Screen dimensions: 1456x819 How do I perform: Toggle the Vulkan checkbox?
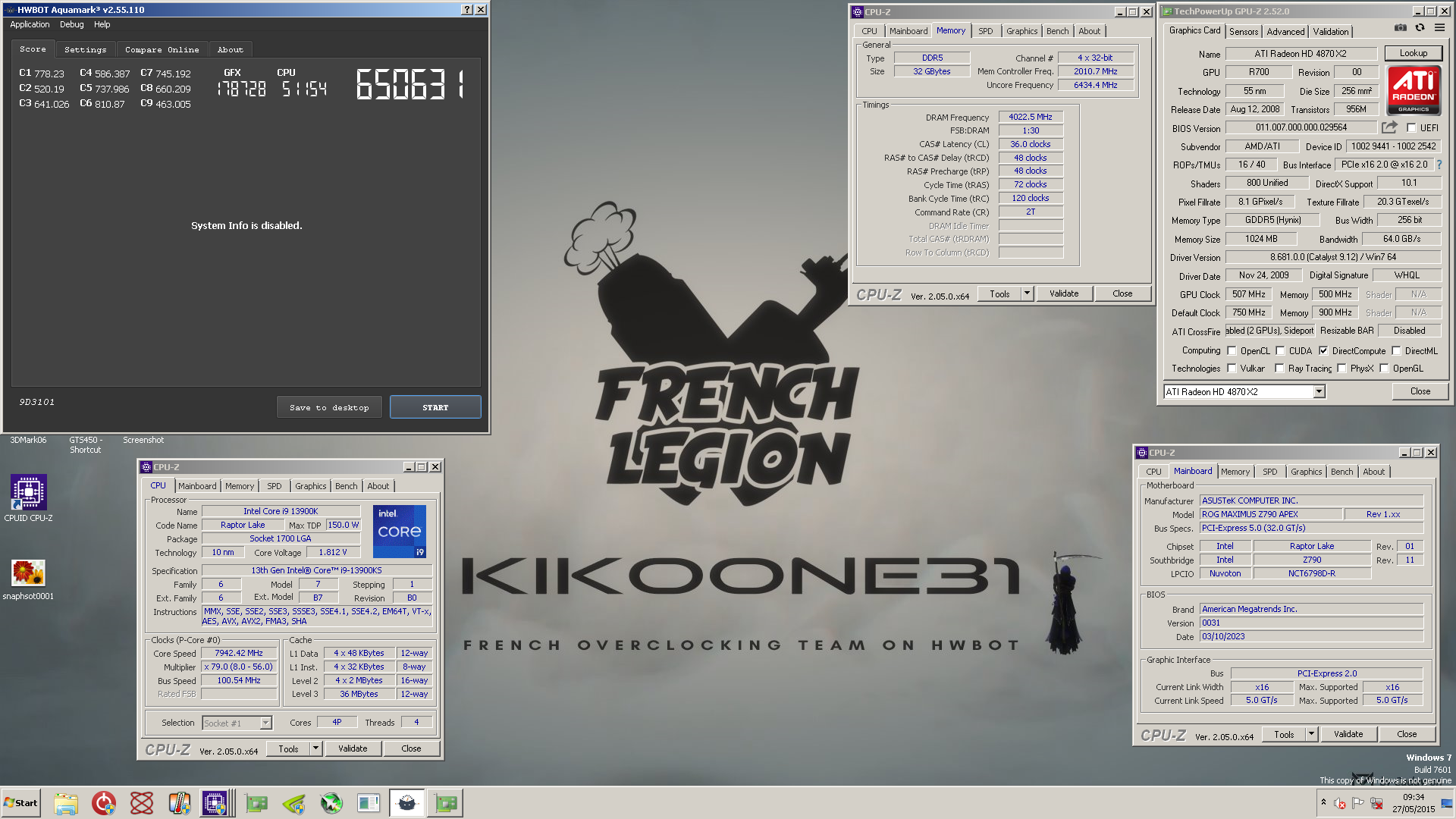(x=1232, y=369)
